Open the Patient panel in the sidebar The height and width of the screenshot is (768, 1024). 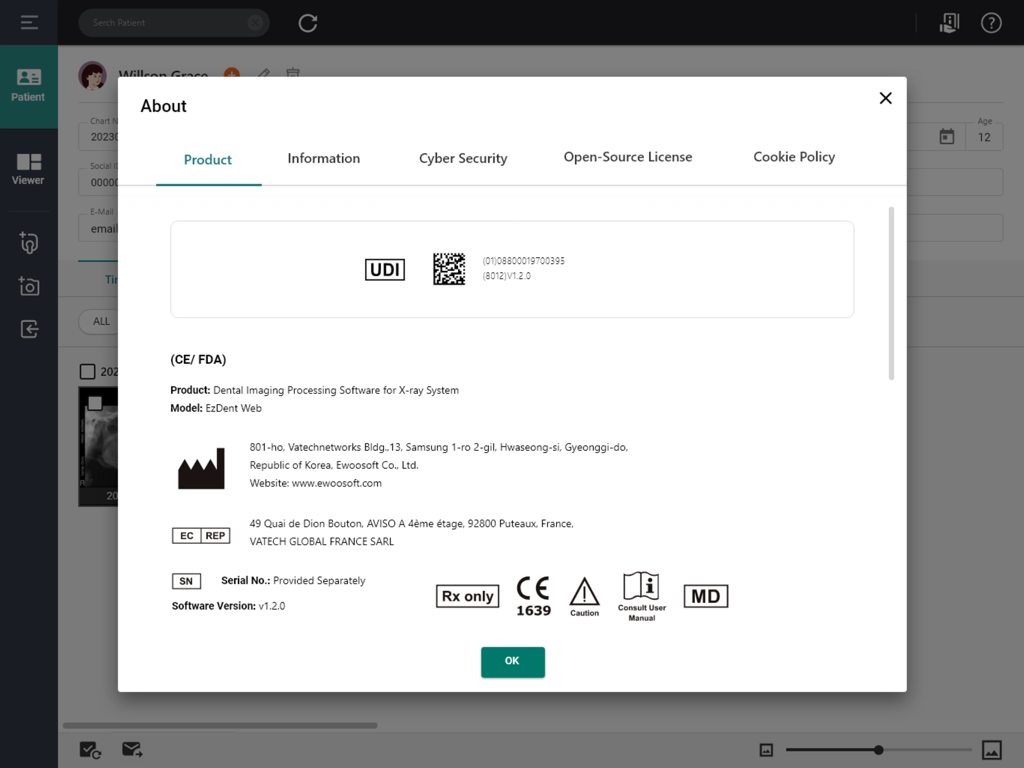[28, 85]
